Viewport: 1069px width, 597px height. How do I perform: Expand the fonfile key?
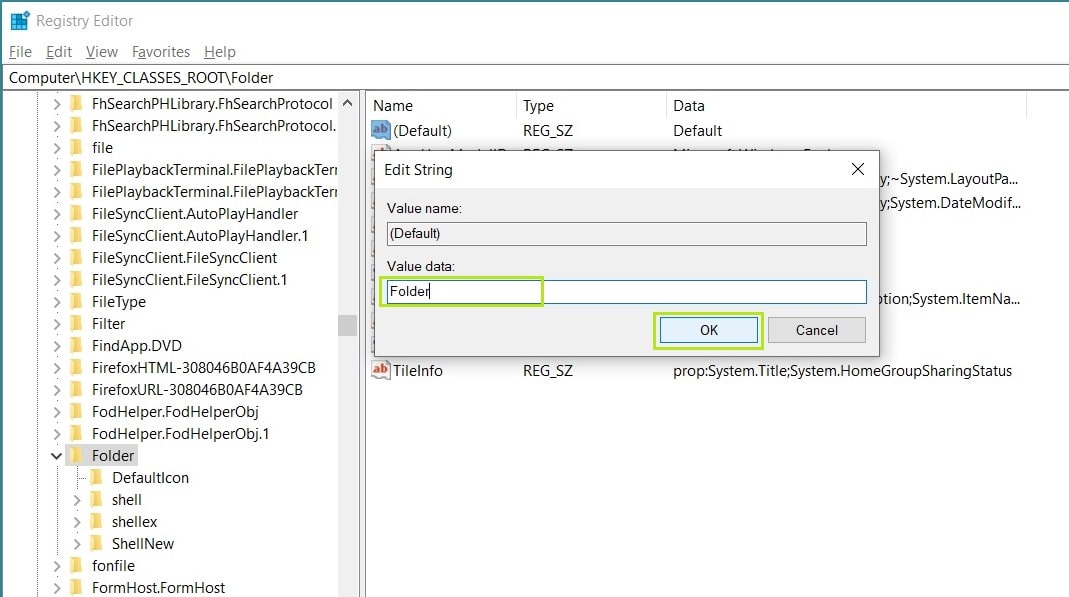click(57, 565)
